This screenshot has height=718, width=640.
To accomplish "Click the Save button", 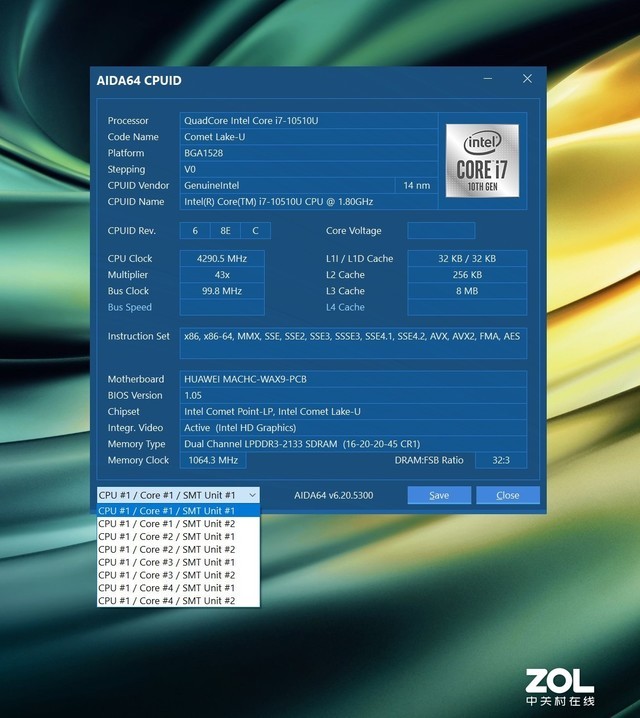I will [x=439, y=495].
